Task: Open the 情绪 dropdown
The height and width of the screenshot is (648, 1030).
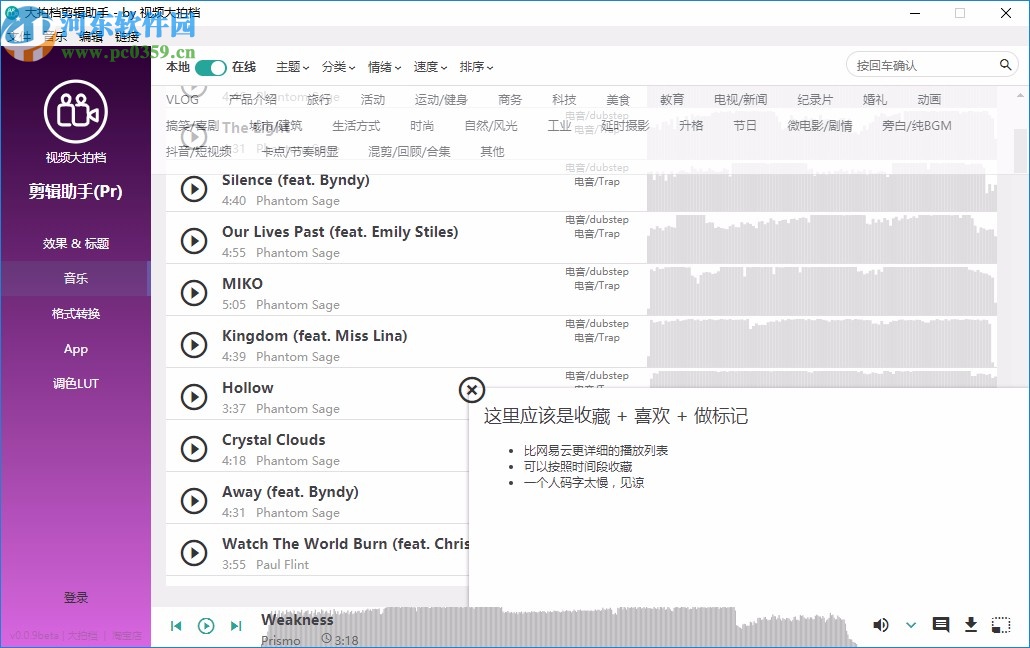Action: (384, 67)
